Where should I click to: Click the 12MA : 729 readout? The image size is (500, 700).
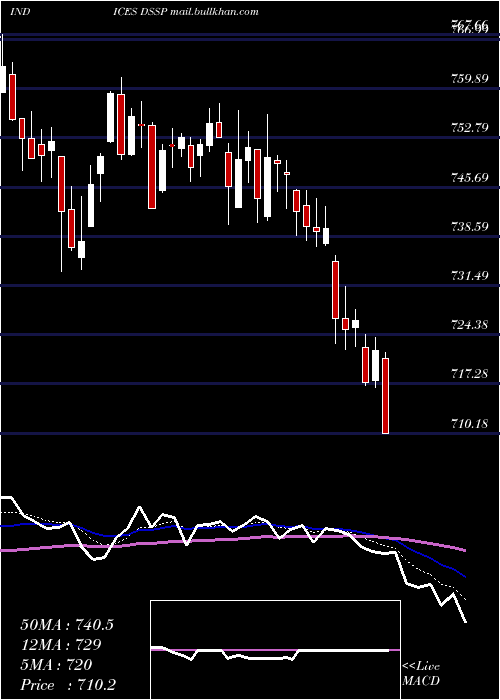point(61,645)
